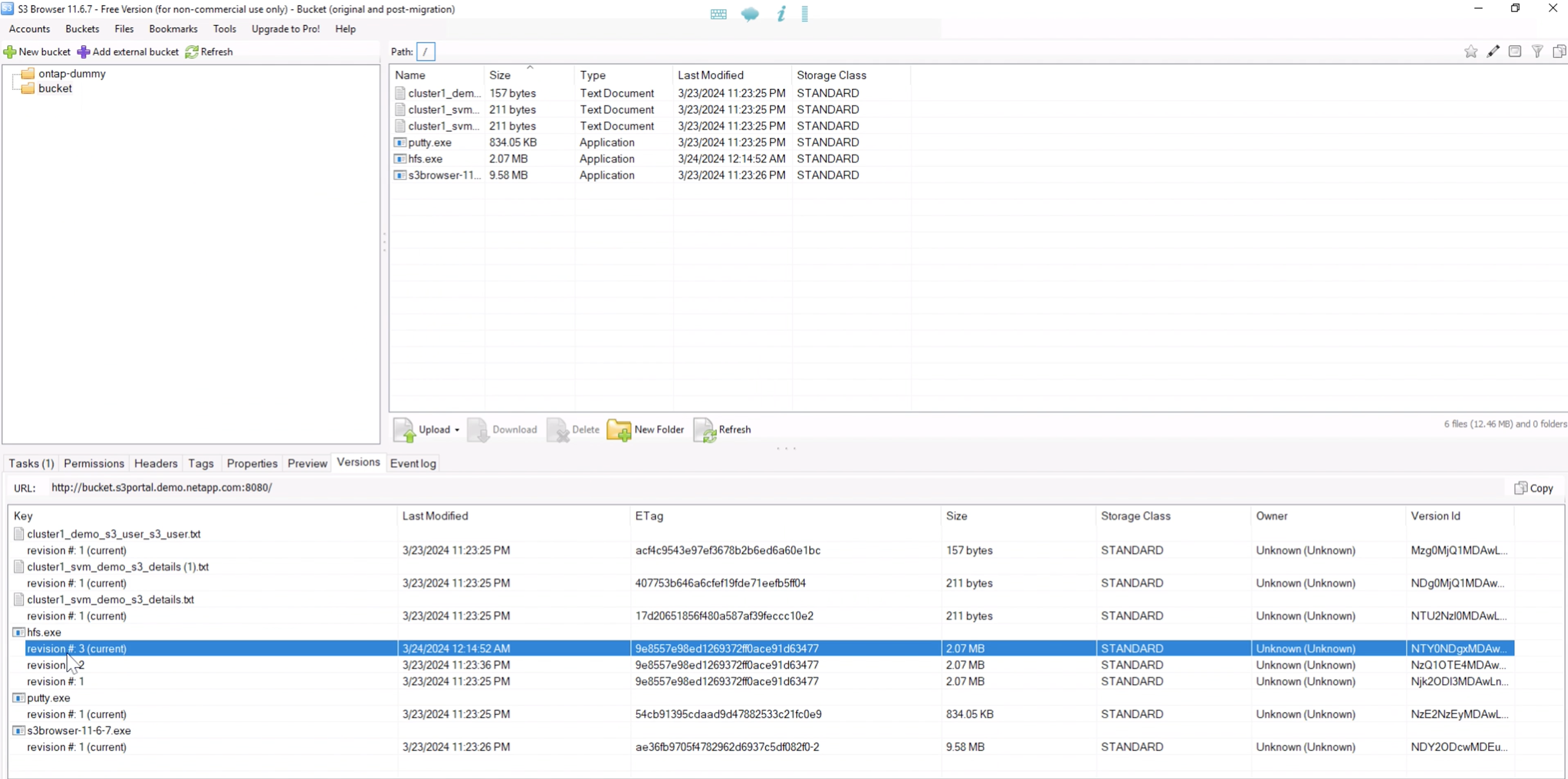
Task: Click the New bucket icon
Action: [10, 52]
